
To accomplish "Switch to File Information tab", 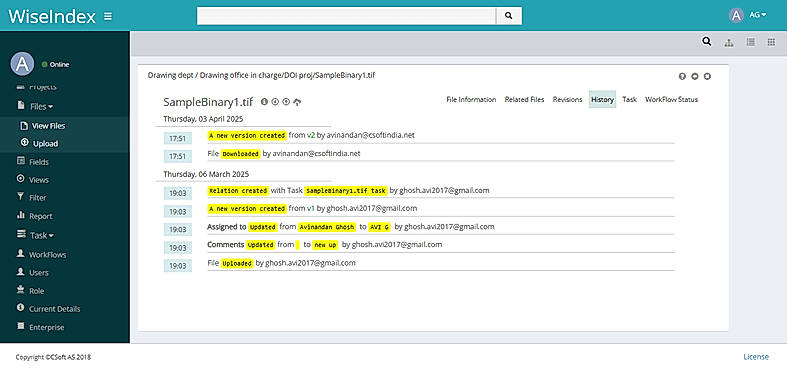I will point(471,99).
